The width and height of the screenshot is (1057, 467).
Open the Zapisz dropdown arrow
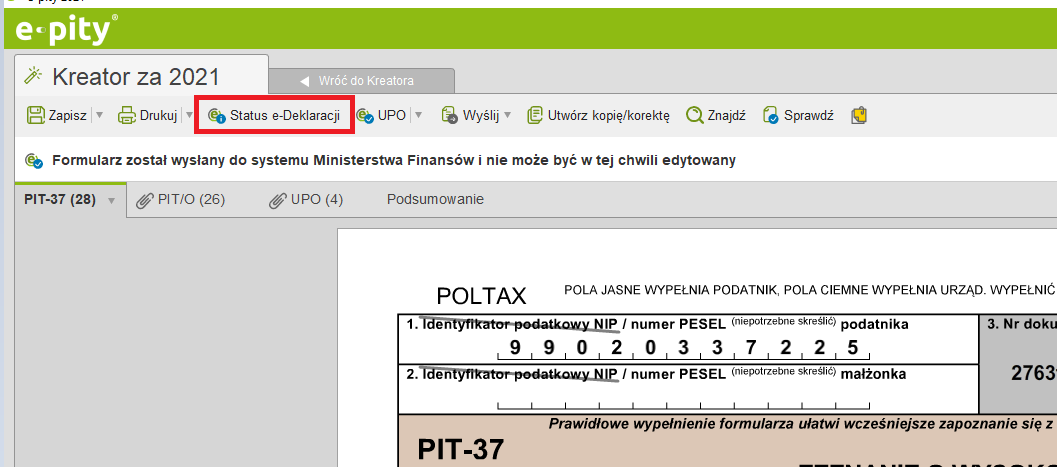[x=100, y=115]
